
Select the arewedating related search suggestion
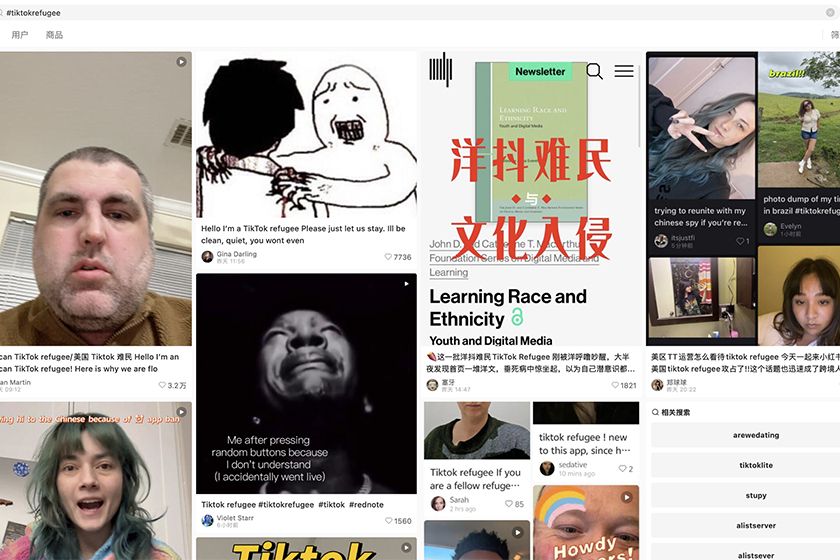click(x=756, y=435)
